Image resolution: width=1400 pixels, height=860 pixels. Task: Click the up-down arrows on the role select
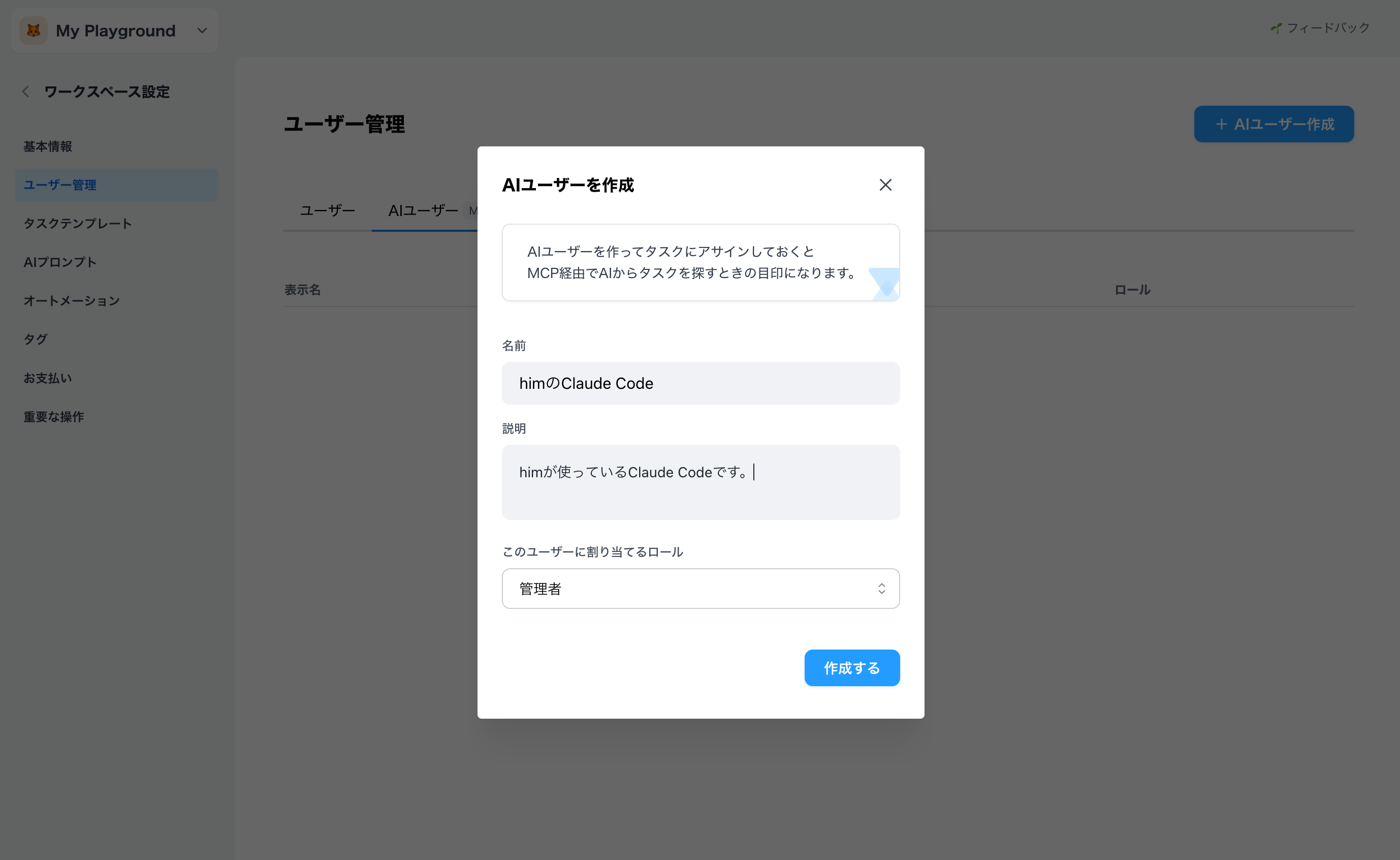pyautogui.click(x=881, y=588)
